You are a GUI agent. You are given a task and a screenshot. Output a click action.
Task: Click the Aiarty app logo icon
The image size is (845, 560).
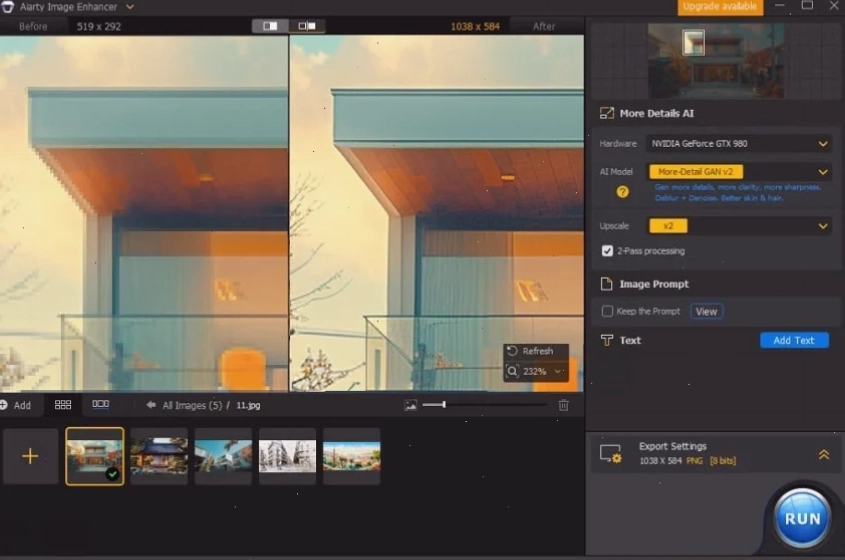(7, 6)
